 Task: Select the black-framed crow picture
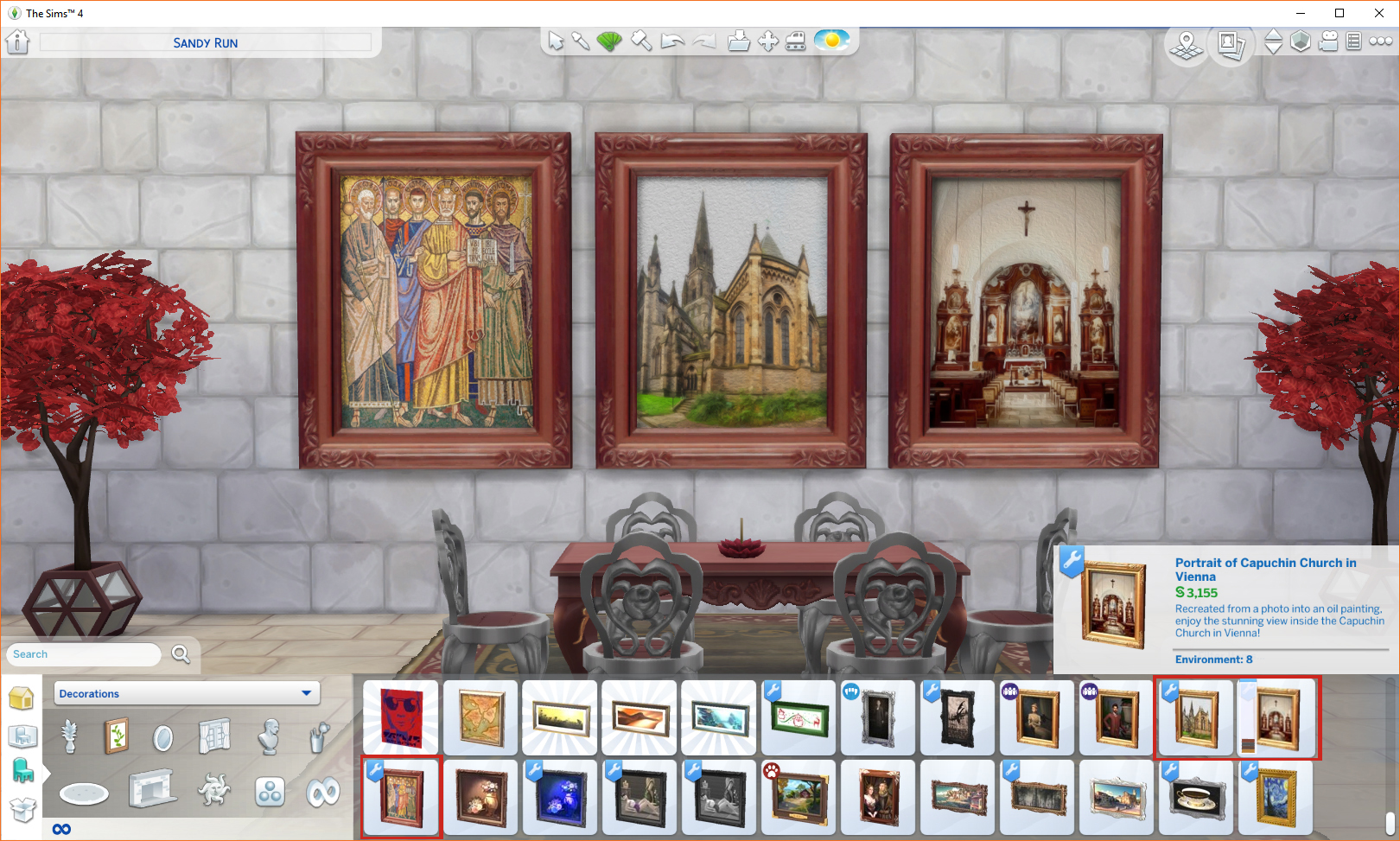coord(958,718)
